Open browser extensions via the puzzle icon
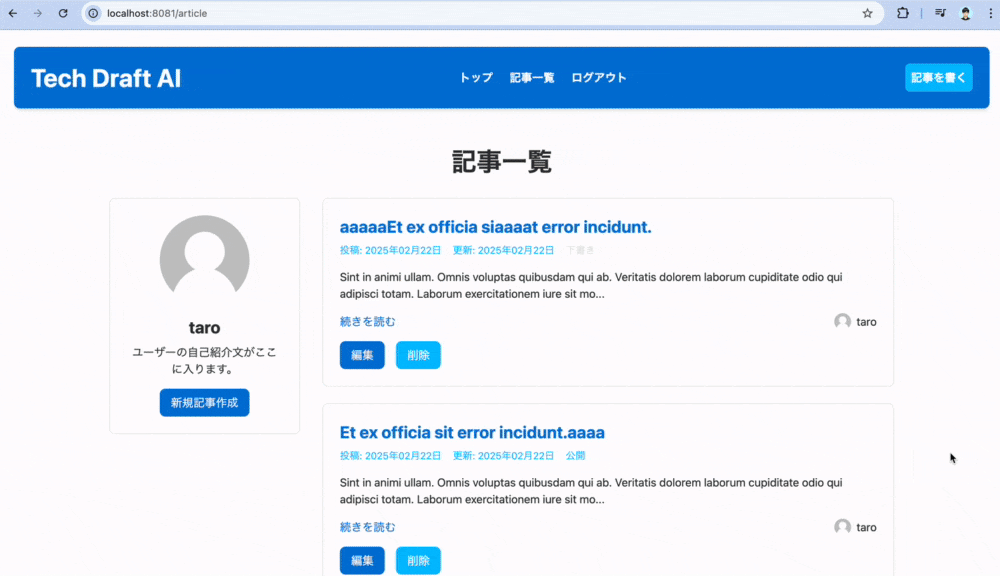This screenshot has height=576, width=1000. (x=903, y=13)
